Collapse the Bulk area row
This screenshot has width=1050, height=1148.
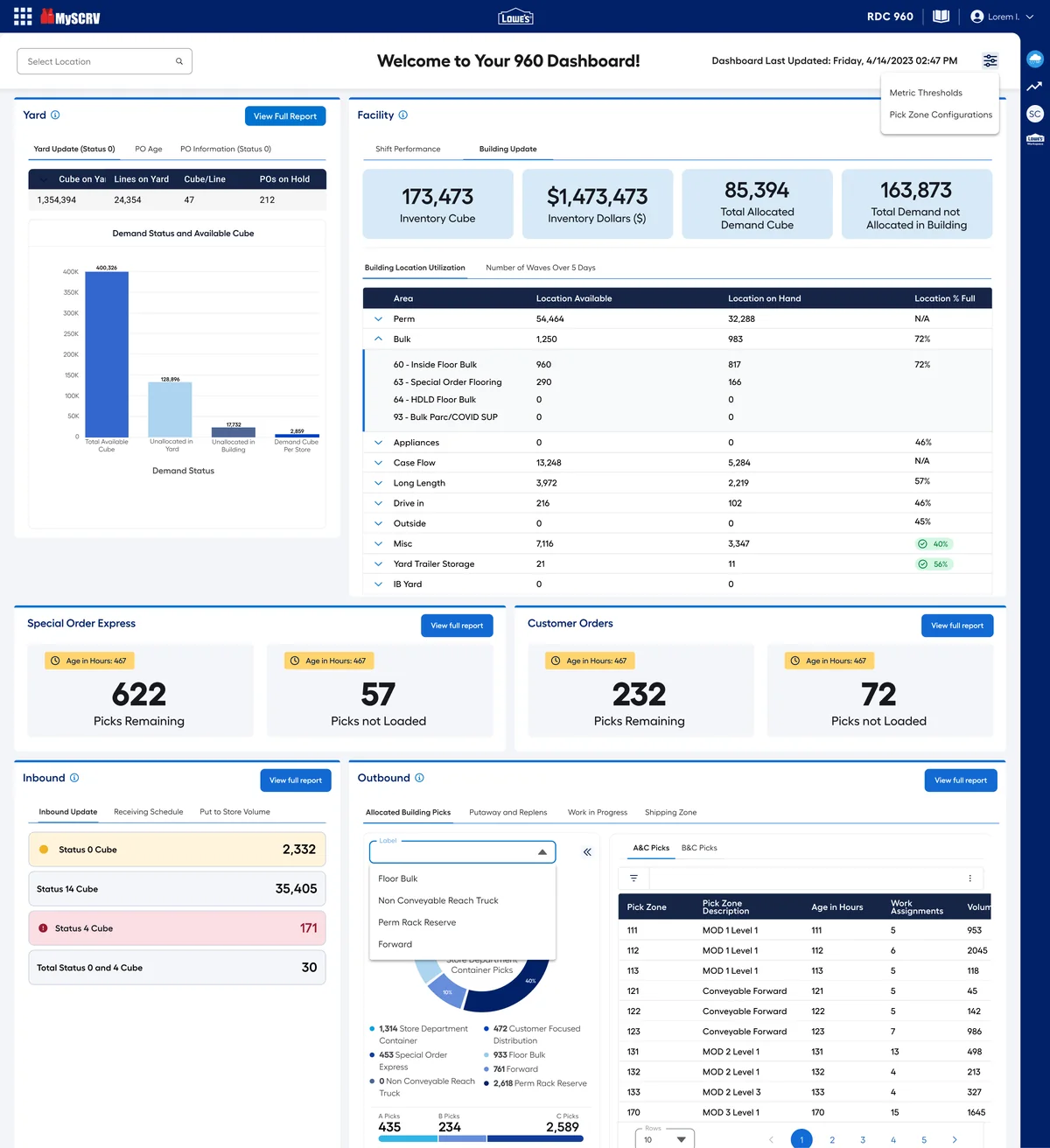(378, 339)
